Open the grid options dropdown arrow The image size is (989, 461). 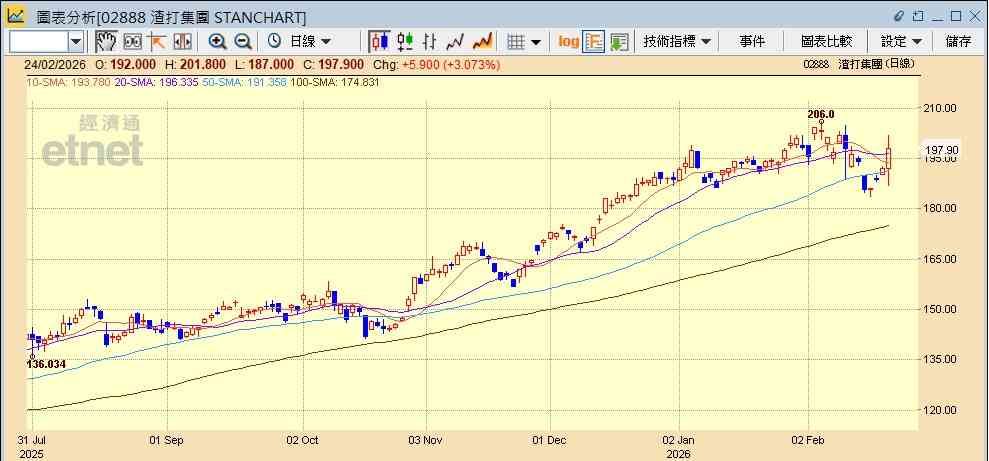535,42
